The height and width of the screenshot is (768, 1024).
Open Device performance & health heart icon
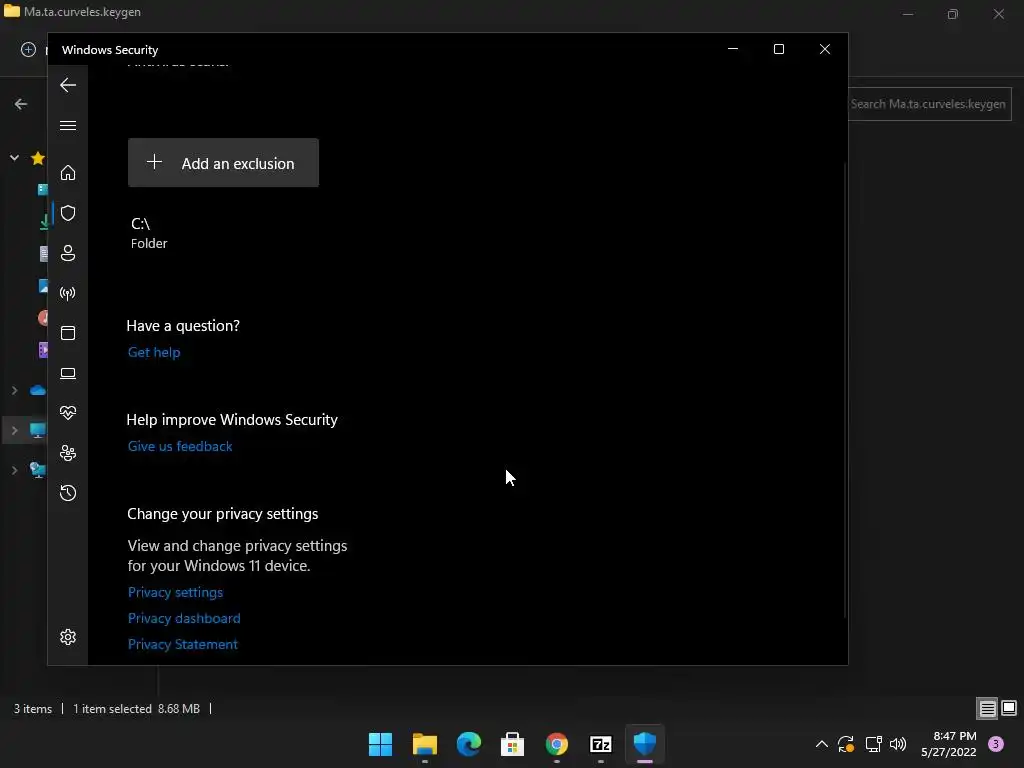(68, 413)
